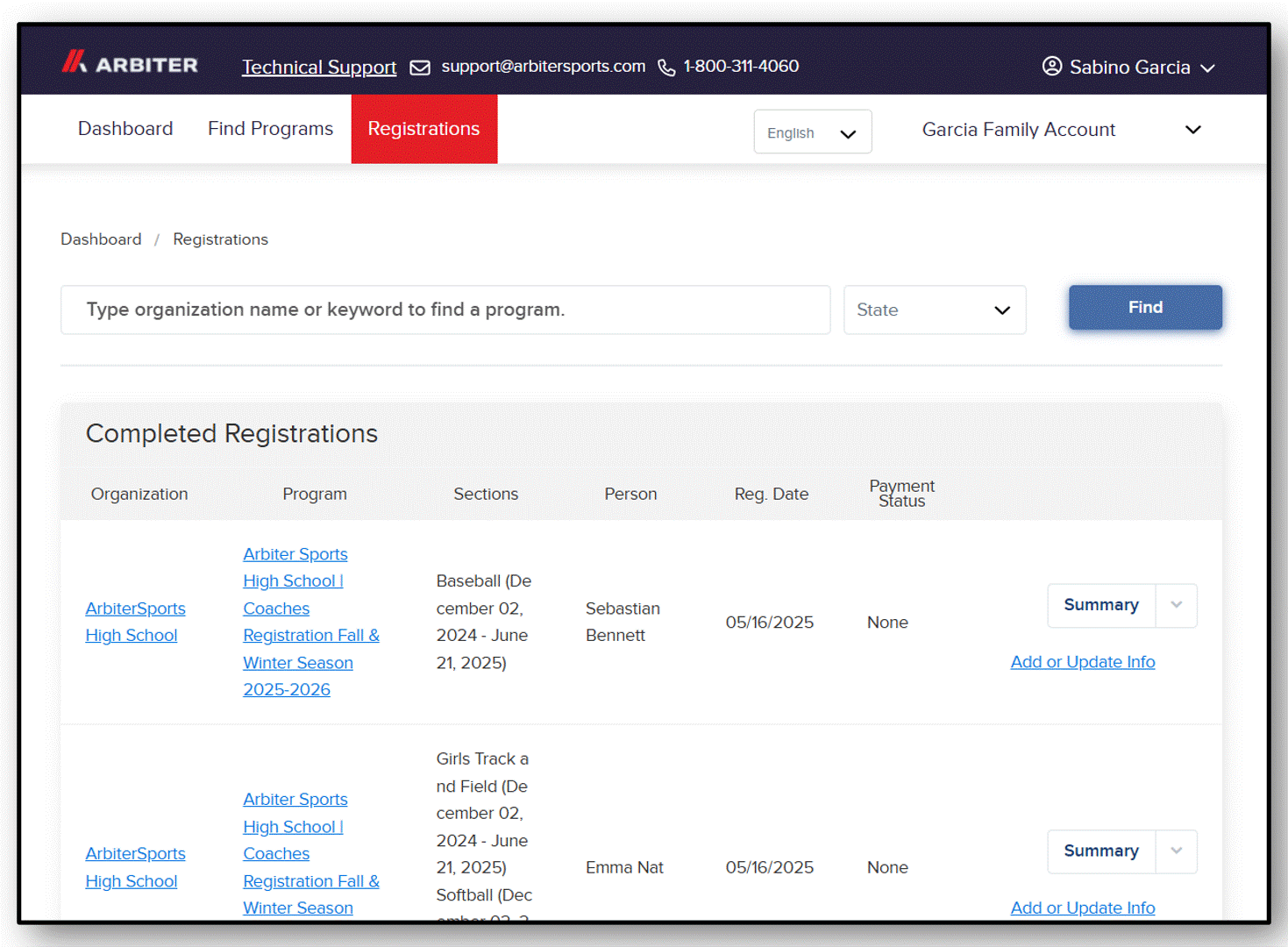The image size is (1288, 947).
Task: Focus the organization name search field
Action: click(445, 310)
